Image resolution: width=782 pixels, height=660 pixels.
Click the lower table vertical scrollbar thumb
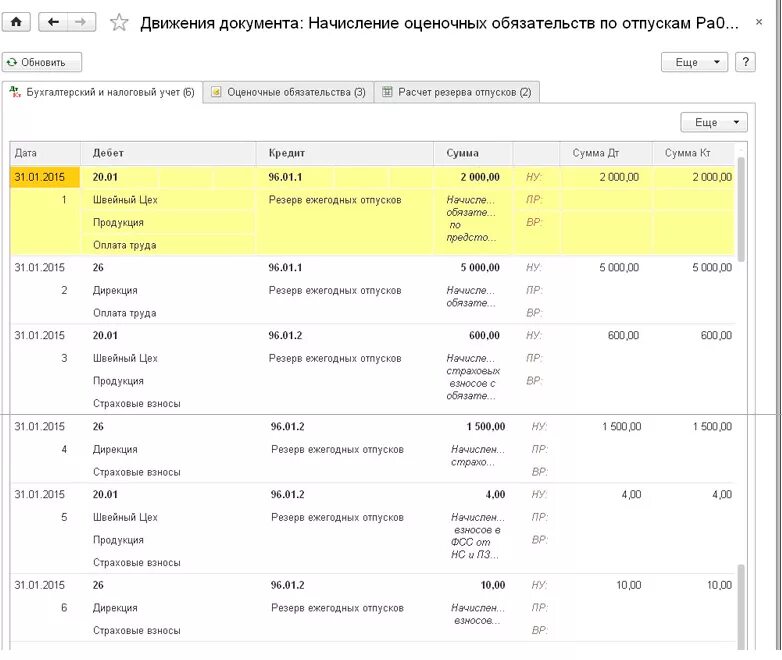click(x=741, y=607)
